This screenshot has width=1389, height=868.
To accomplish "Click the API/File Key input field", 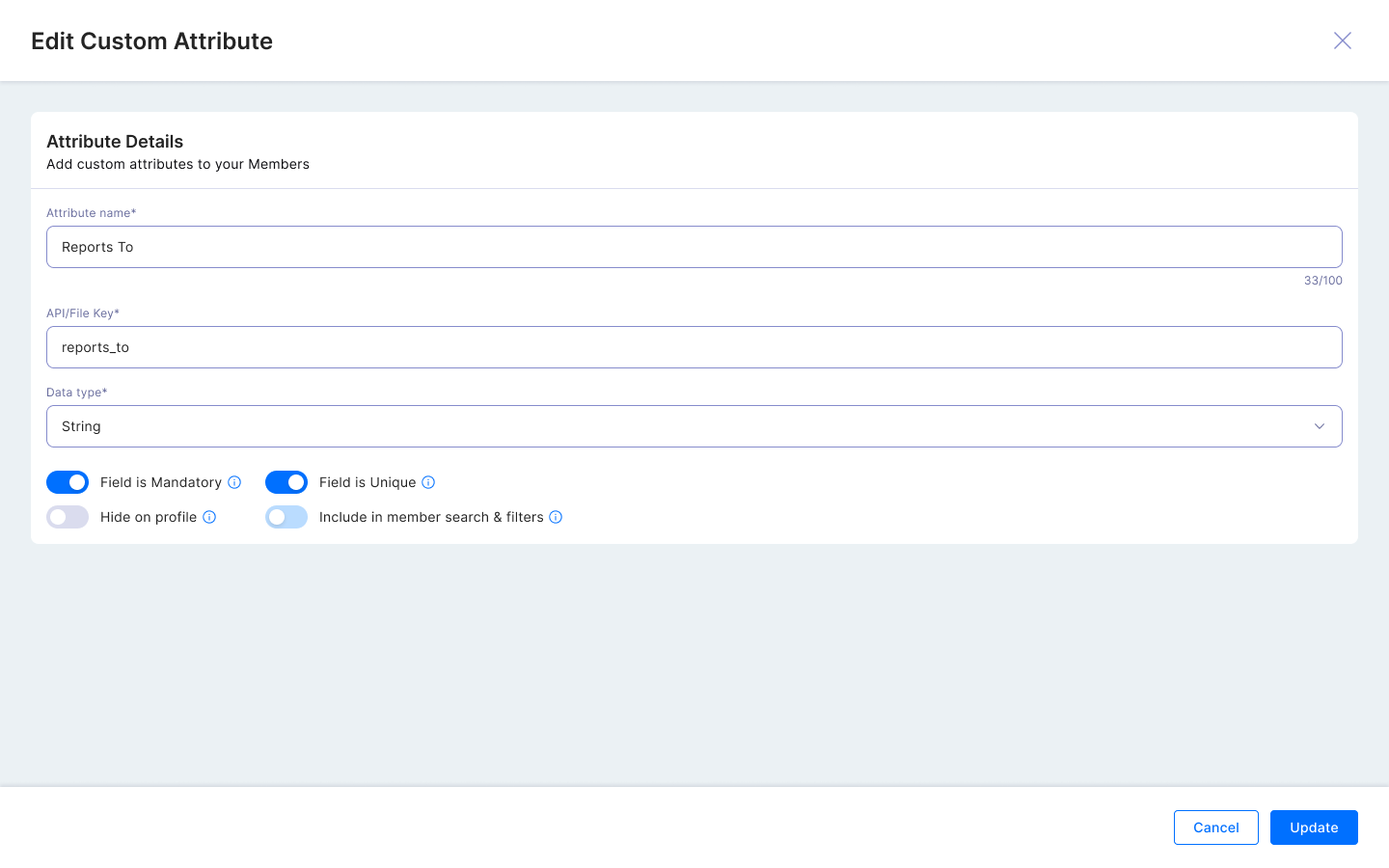I will (694, 347).
